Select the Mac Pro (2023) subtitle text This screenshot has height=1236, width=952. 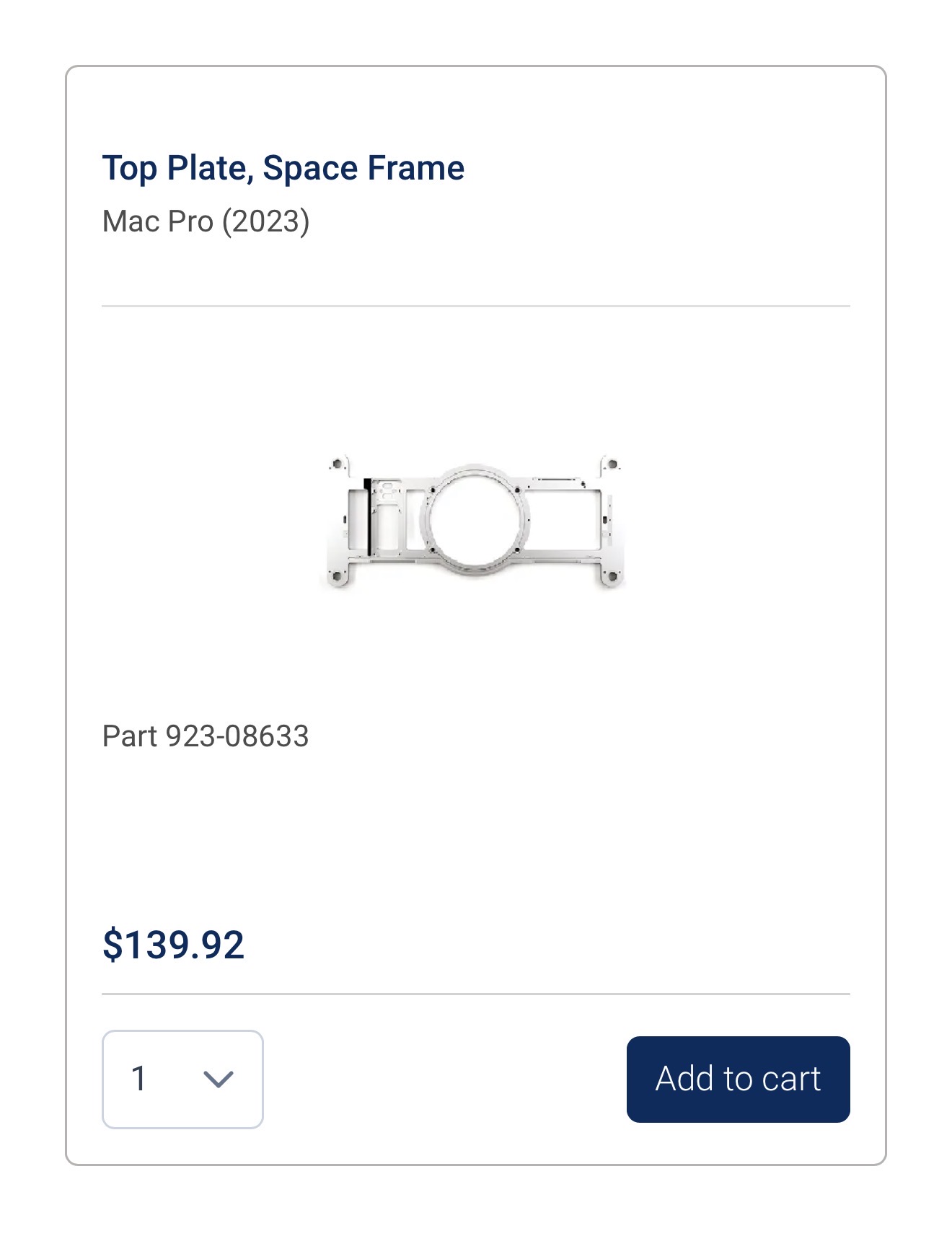(206, 221)
